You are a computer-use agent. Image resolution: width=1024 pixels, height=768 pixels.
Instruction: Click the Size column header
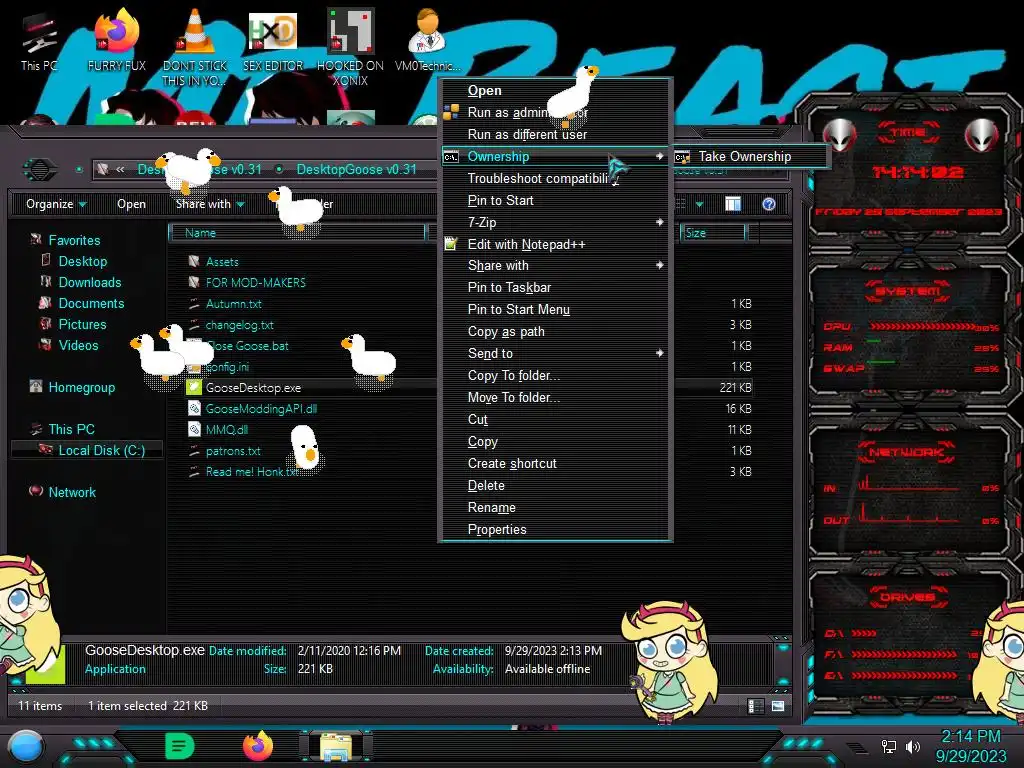[x=713, y=232]
